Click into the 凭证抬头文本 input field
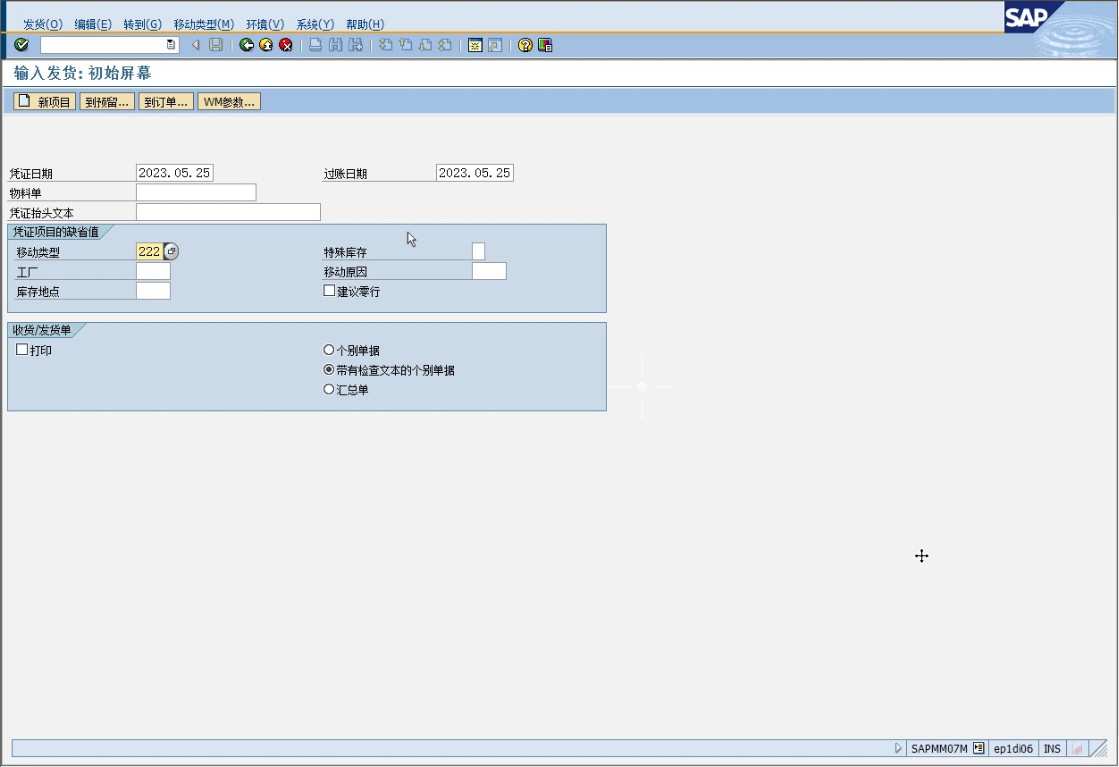The width and height of the screenshot is (1119, 767). click(x=228, y=212)
